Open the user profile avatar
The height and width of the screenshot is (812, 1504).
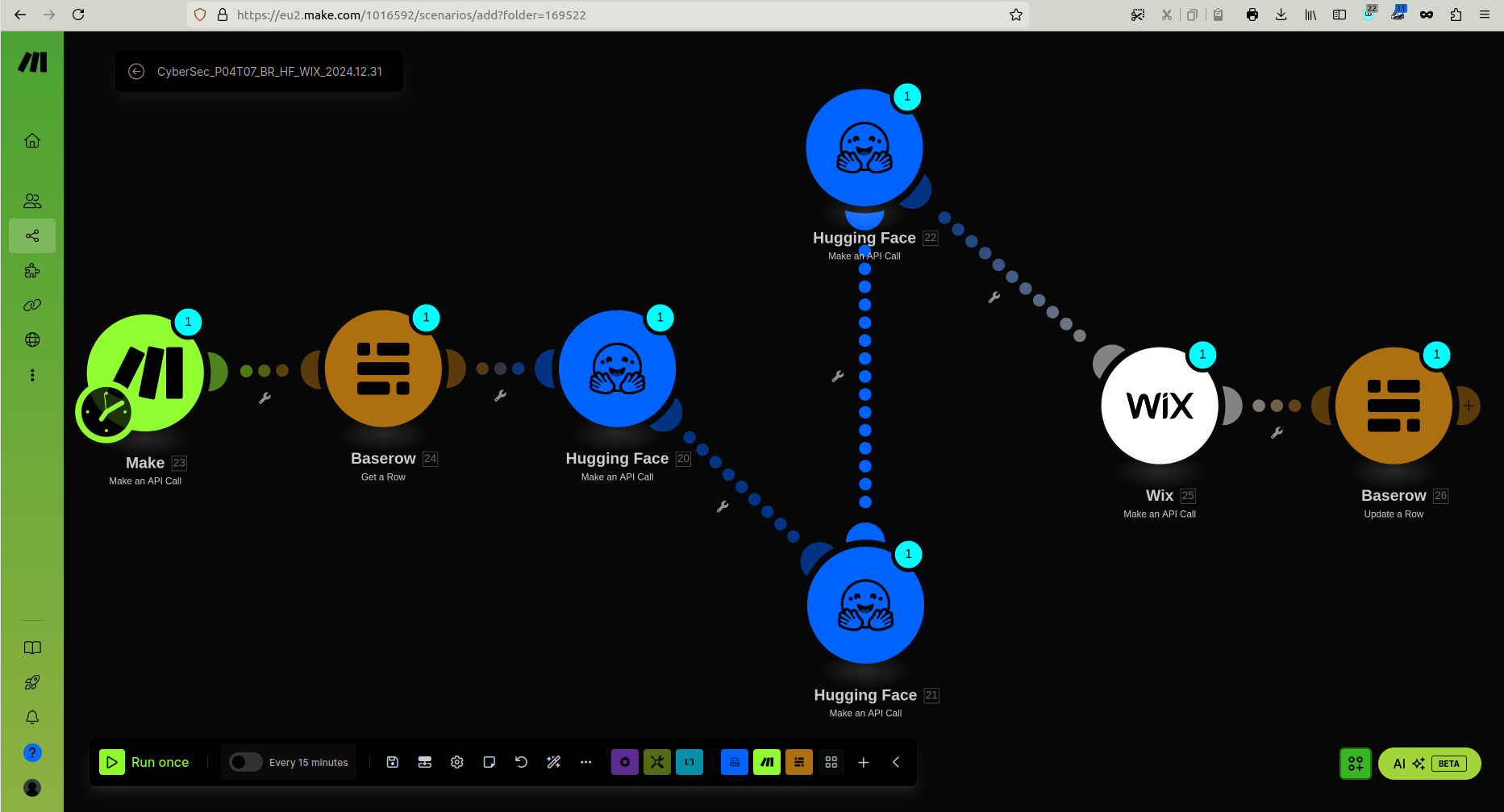[32, 787]
